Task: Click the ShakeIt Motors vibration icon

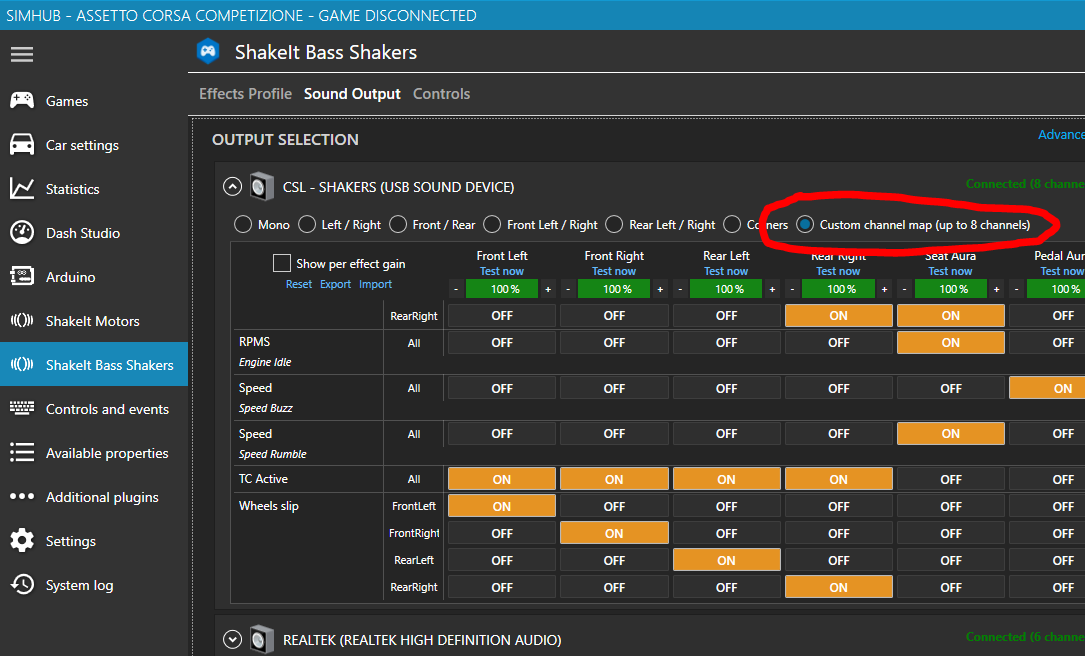Action: pyautogui.click(x=21, y=320)
